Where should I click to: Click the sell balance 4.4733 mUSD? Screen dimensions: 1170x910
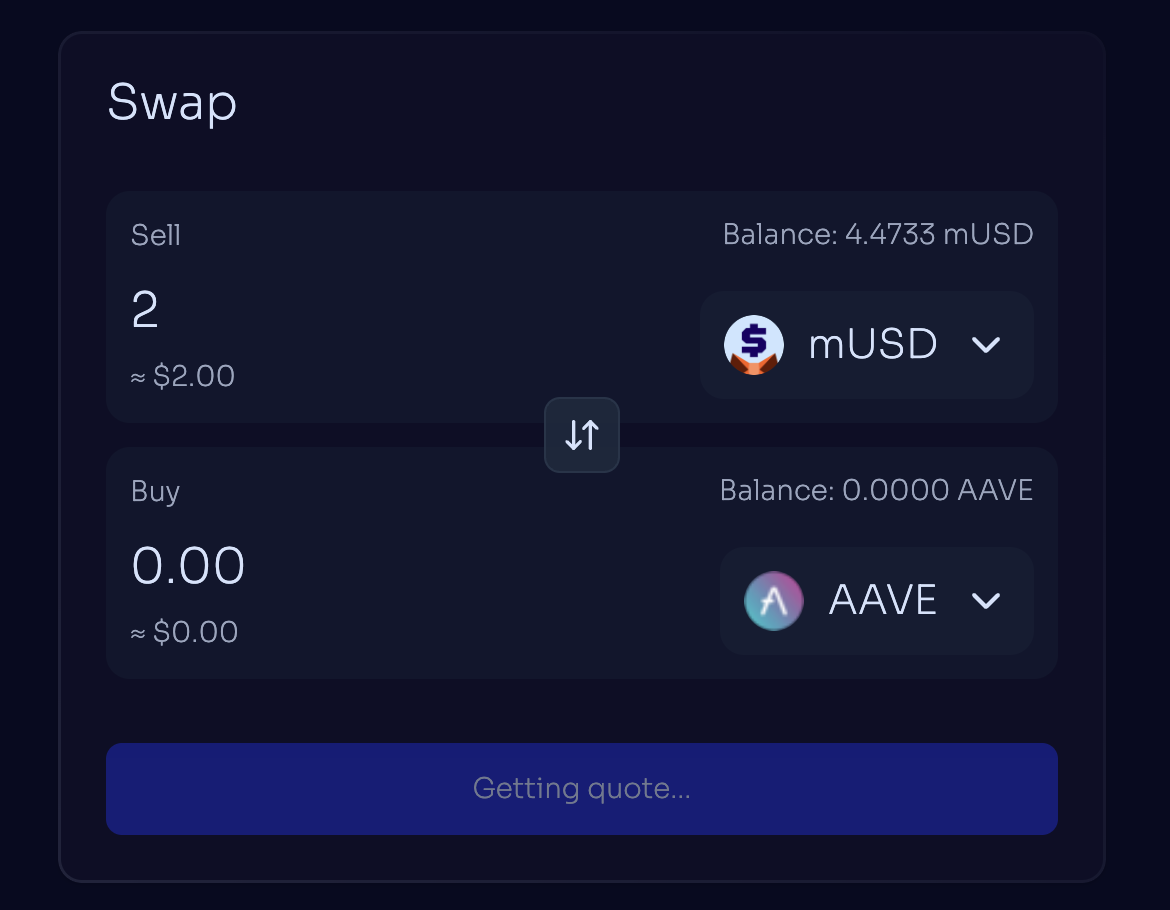[x=938, y=235]
